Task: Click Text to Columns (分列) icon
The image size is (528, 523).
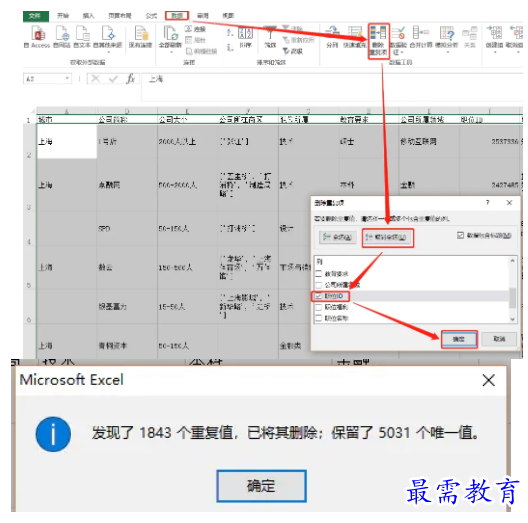Action: [332, 33]
